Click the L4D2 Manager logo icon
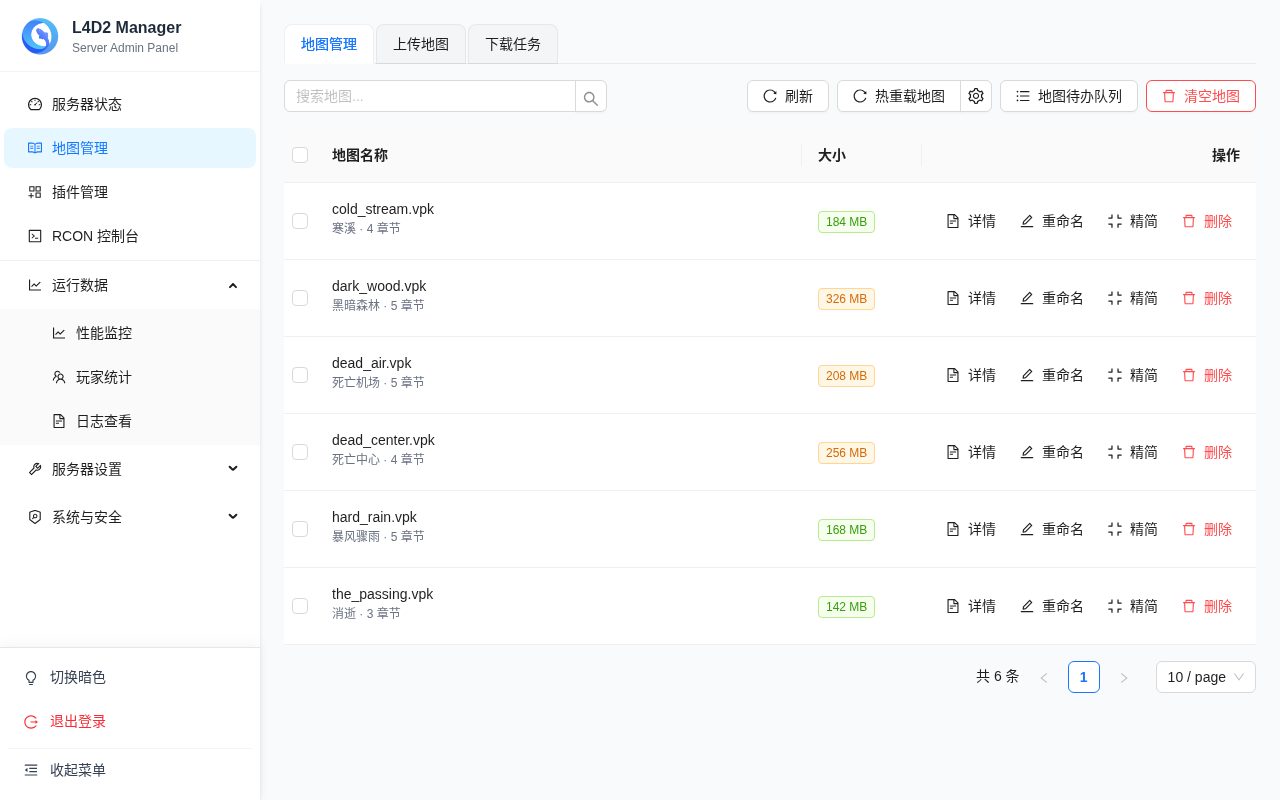The width and height of the screenshot is (1280, 800). pyautogui.click(x=40, y=36)
